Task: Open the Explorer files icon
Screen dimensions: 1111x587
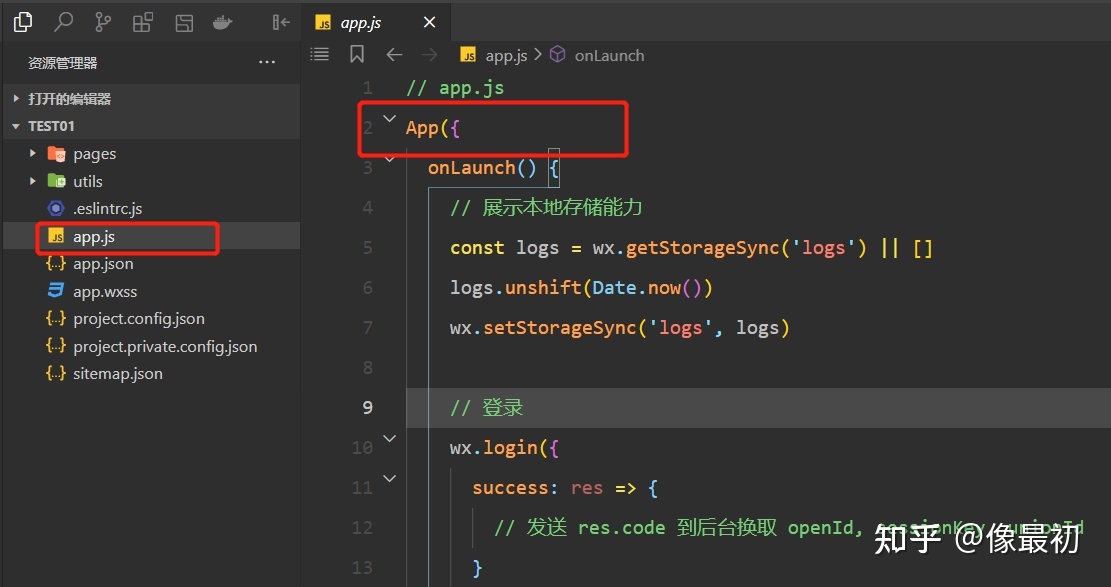Action: 22,22
